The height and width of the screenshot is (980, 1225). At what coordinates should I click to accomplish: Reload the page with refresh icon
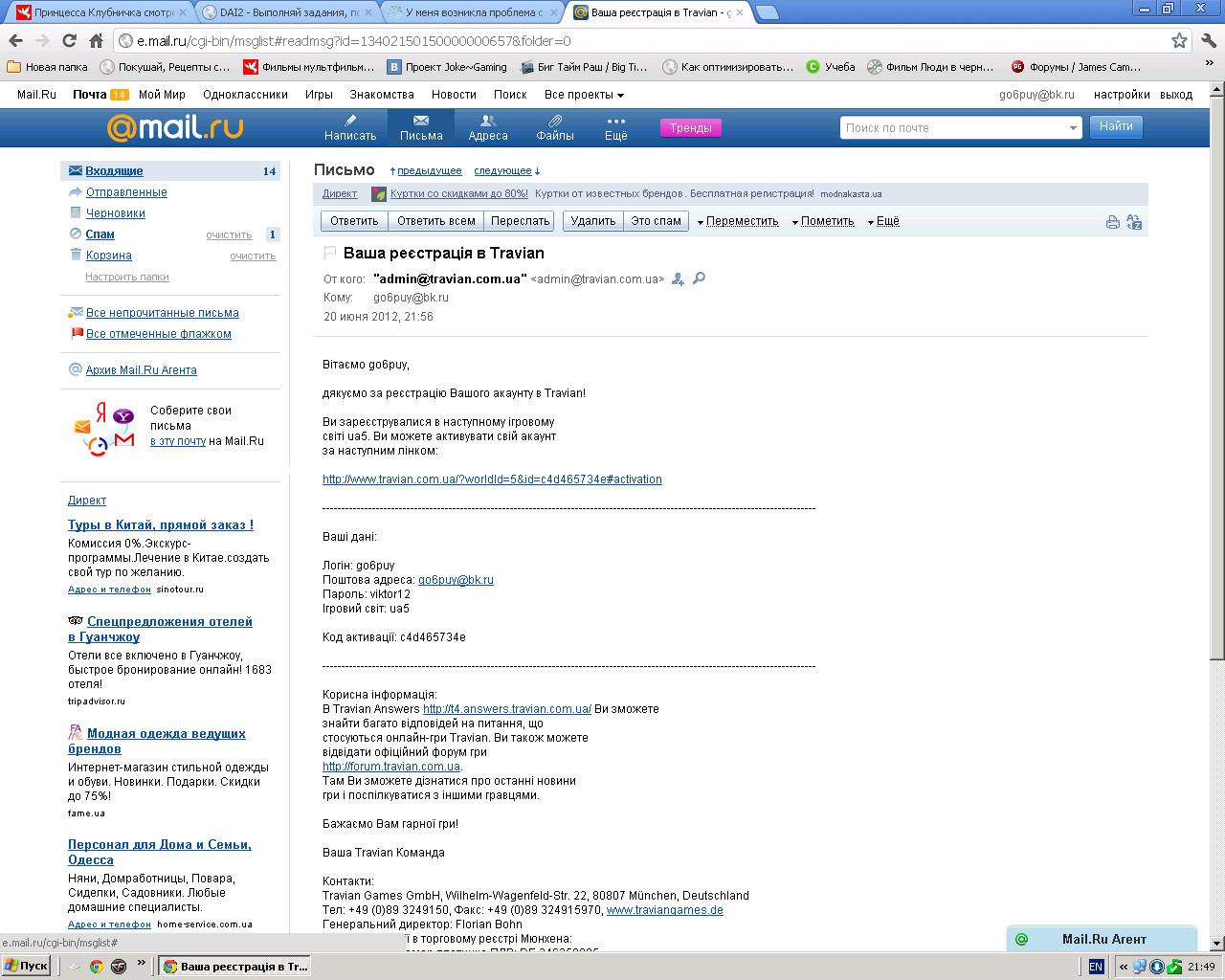point(69,41)
